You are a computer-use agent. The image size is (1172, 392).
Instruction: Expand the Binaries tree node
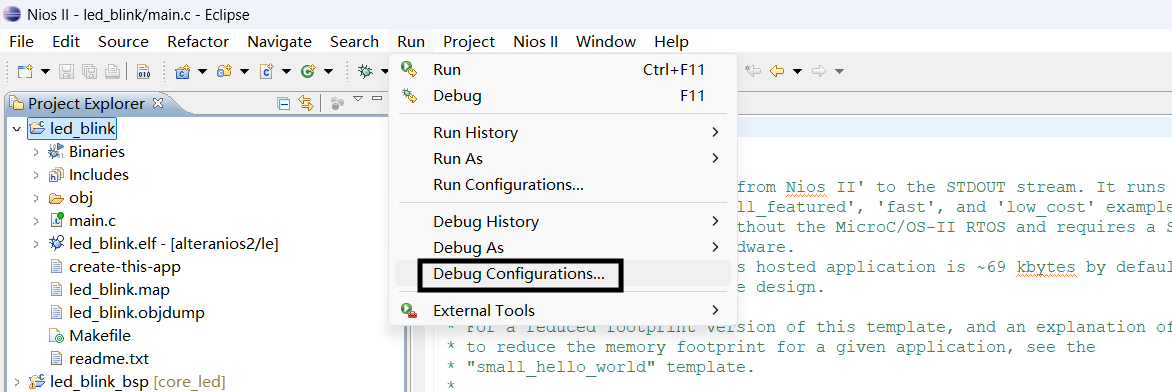(35, 152)
